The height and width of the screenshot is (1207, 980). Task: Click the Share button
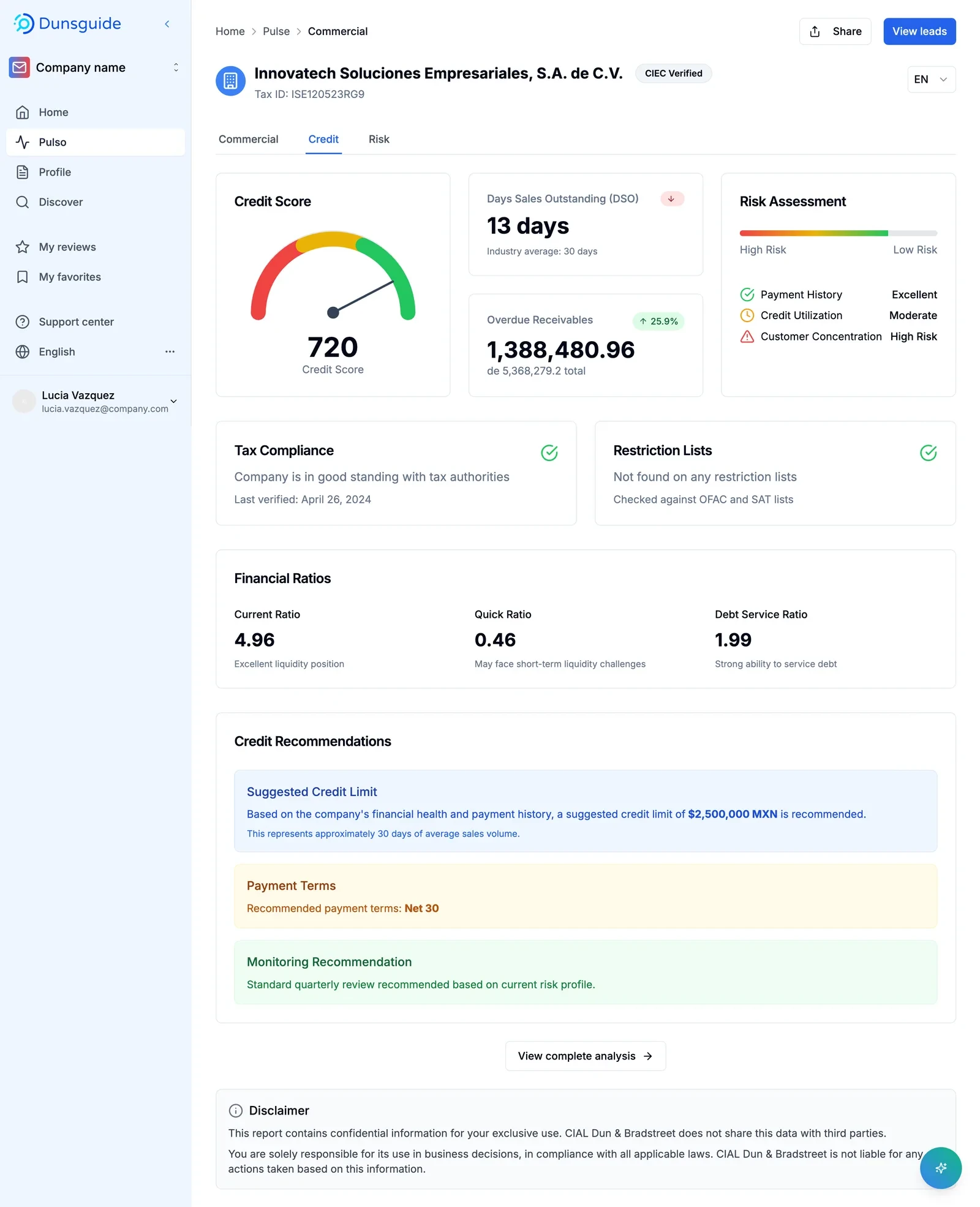click(x=835, y=31)
